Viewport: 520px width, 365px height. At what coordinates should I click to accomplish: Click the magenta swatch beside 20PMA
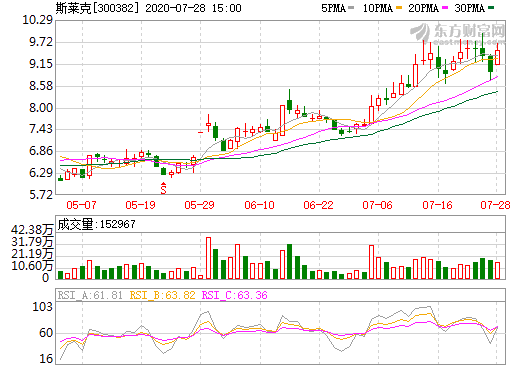pyautogui.click(x=445, y=7)
